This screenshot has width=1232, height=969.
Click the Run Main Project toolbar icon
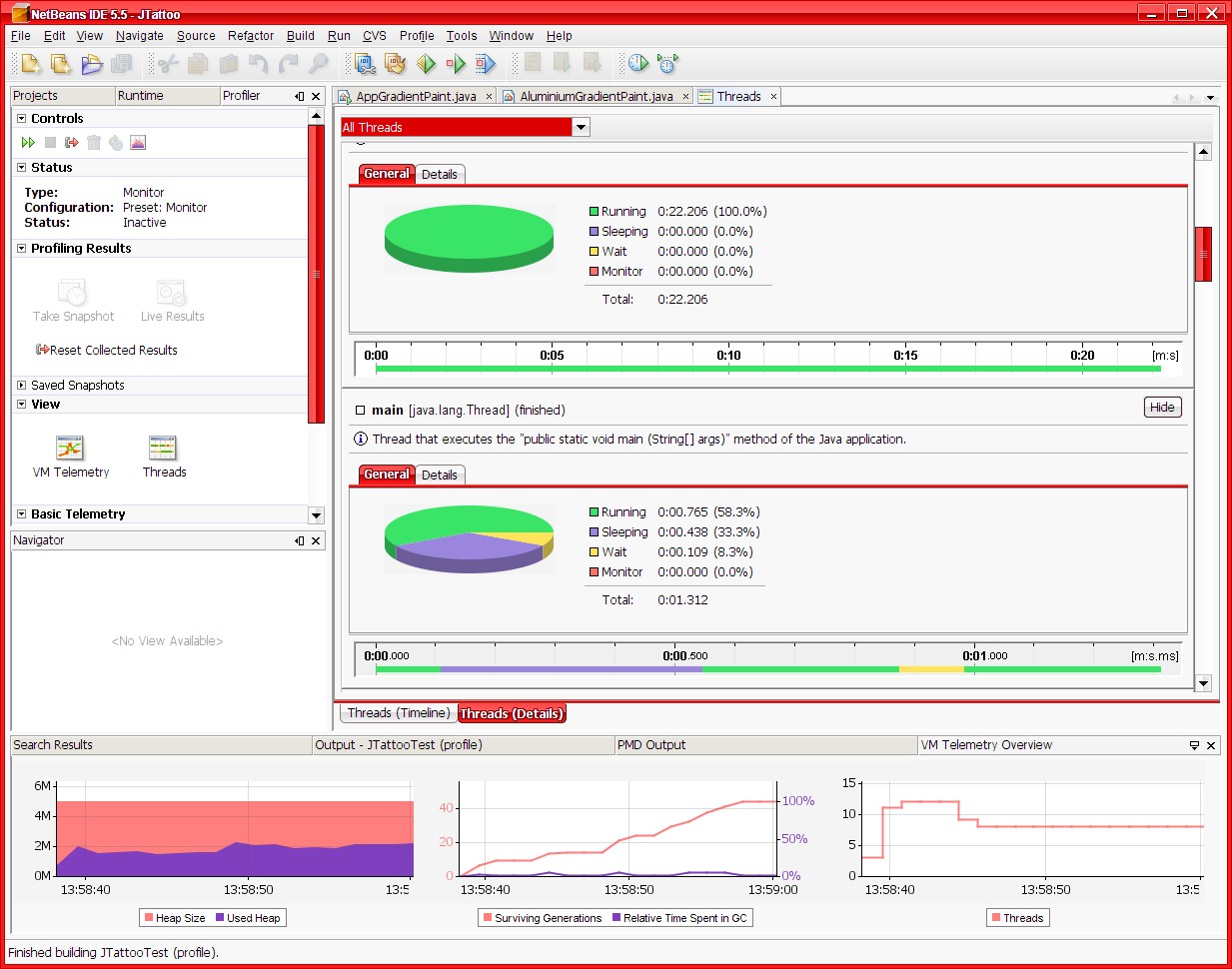(427, 64)
